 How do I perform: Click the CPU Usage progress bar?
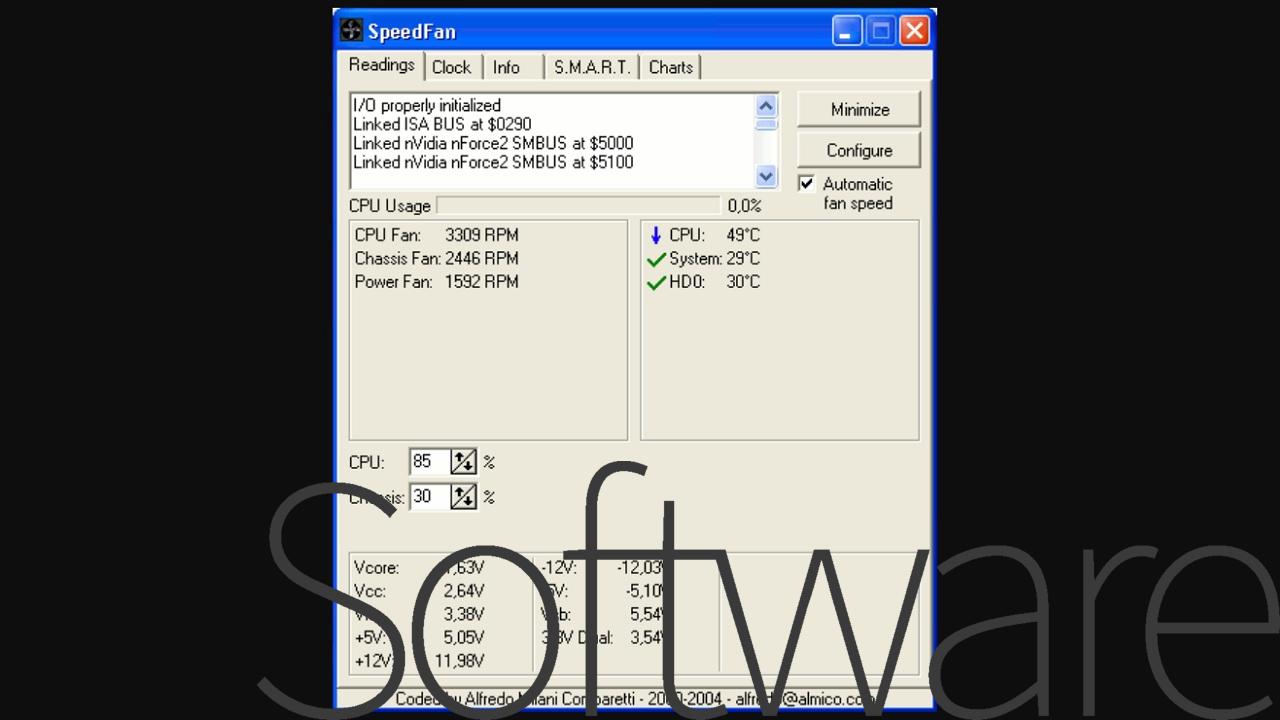point(578,205)
